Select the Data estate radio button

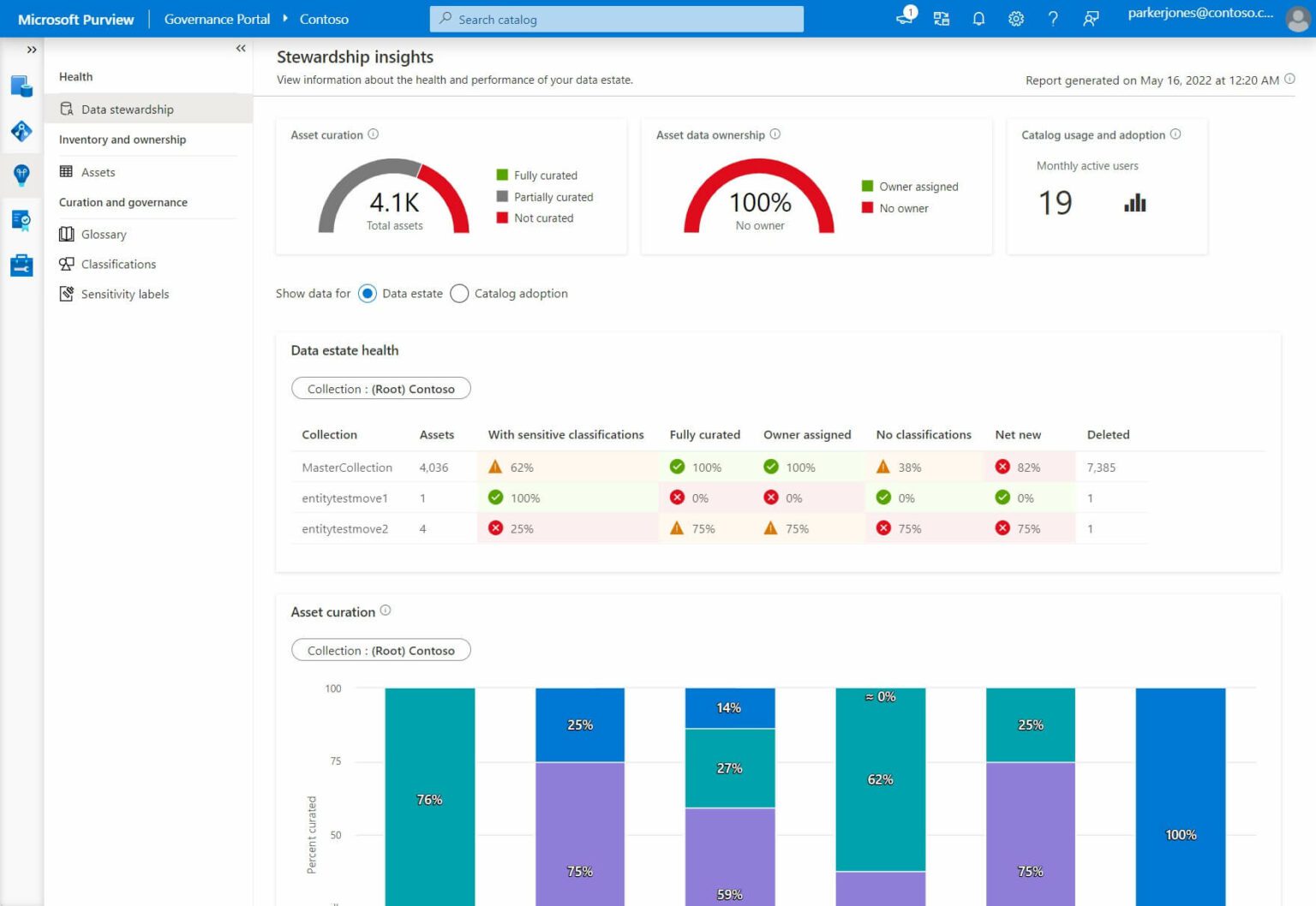(x=368, y=293)
